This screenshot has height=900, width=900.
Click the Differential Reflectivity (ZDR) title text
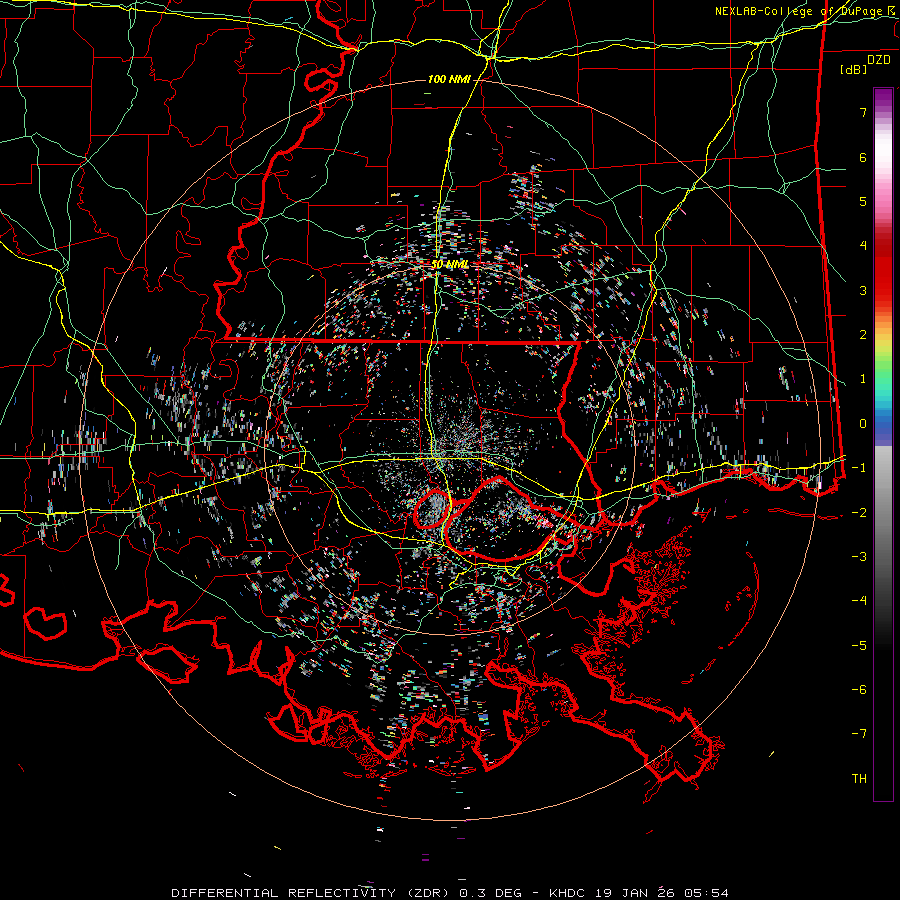312,893
